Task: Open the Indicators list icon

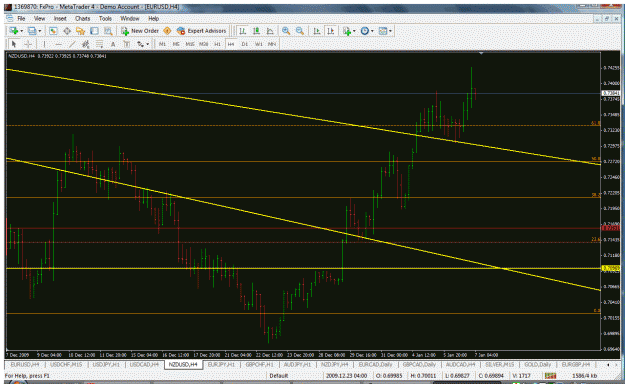Action: click(x=346, y=31)
